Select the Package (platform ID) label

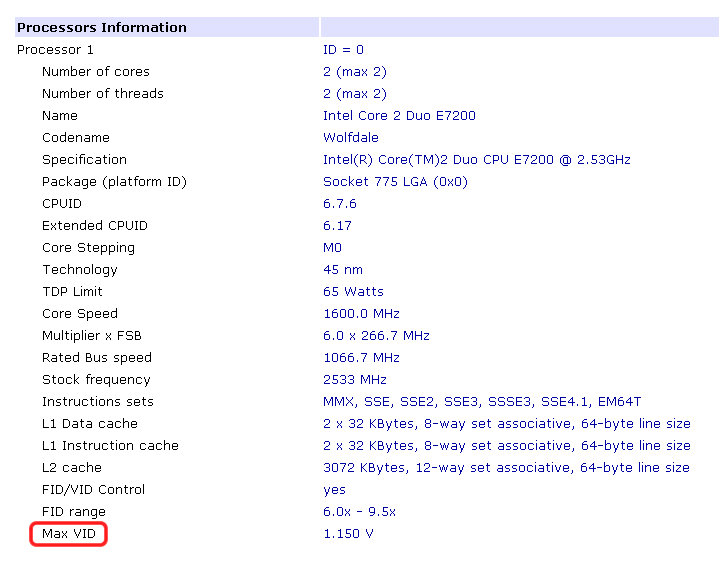(x=114, y=182)
